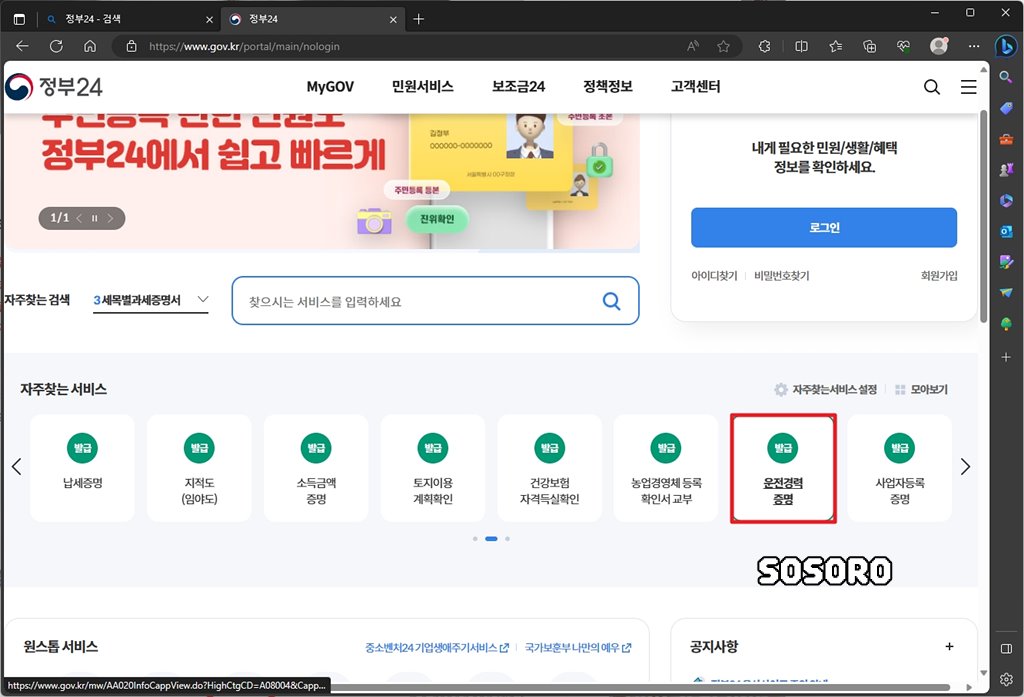1024x697 pixels.
Task: Click the sidebar search icon
Action: pos(1006,77)
